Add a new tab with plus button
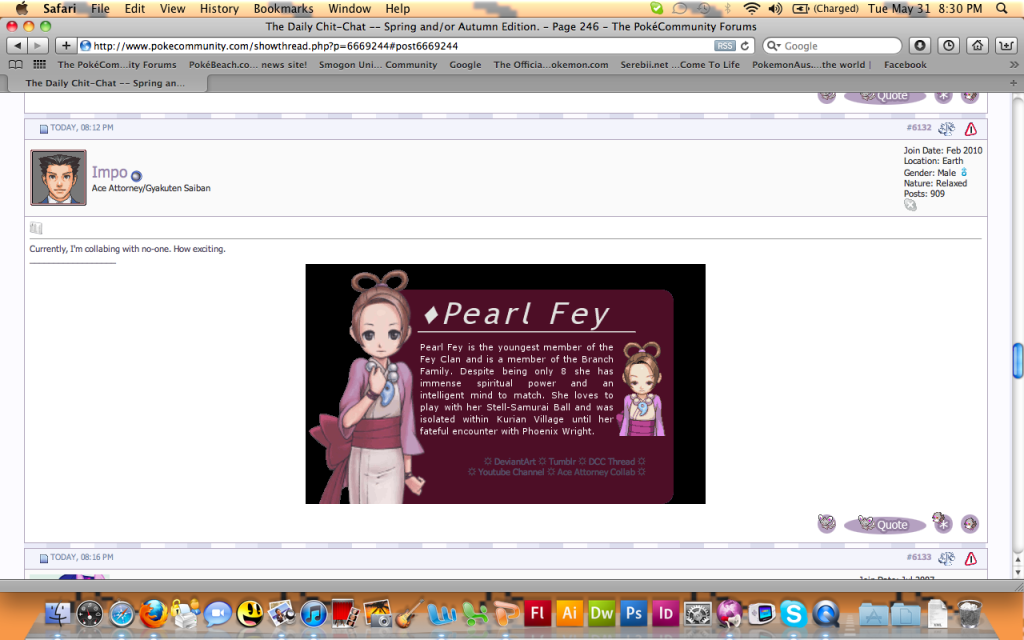 [x=1014, y=83]
